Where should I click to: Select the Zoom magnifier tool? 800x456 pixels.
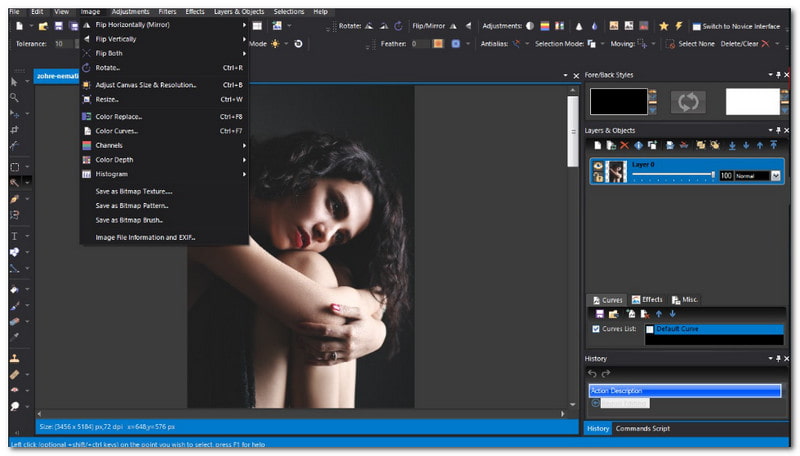[x=15, y=97]
